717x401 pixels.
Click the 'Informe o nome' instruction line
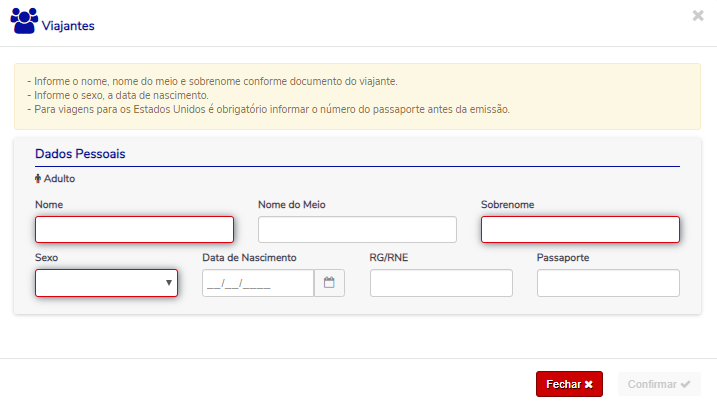pyautogui.click(x=213, y=81)
